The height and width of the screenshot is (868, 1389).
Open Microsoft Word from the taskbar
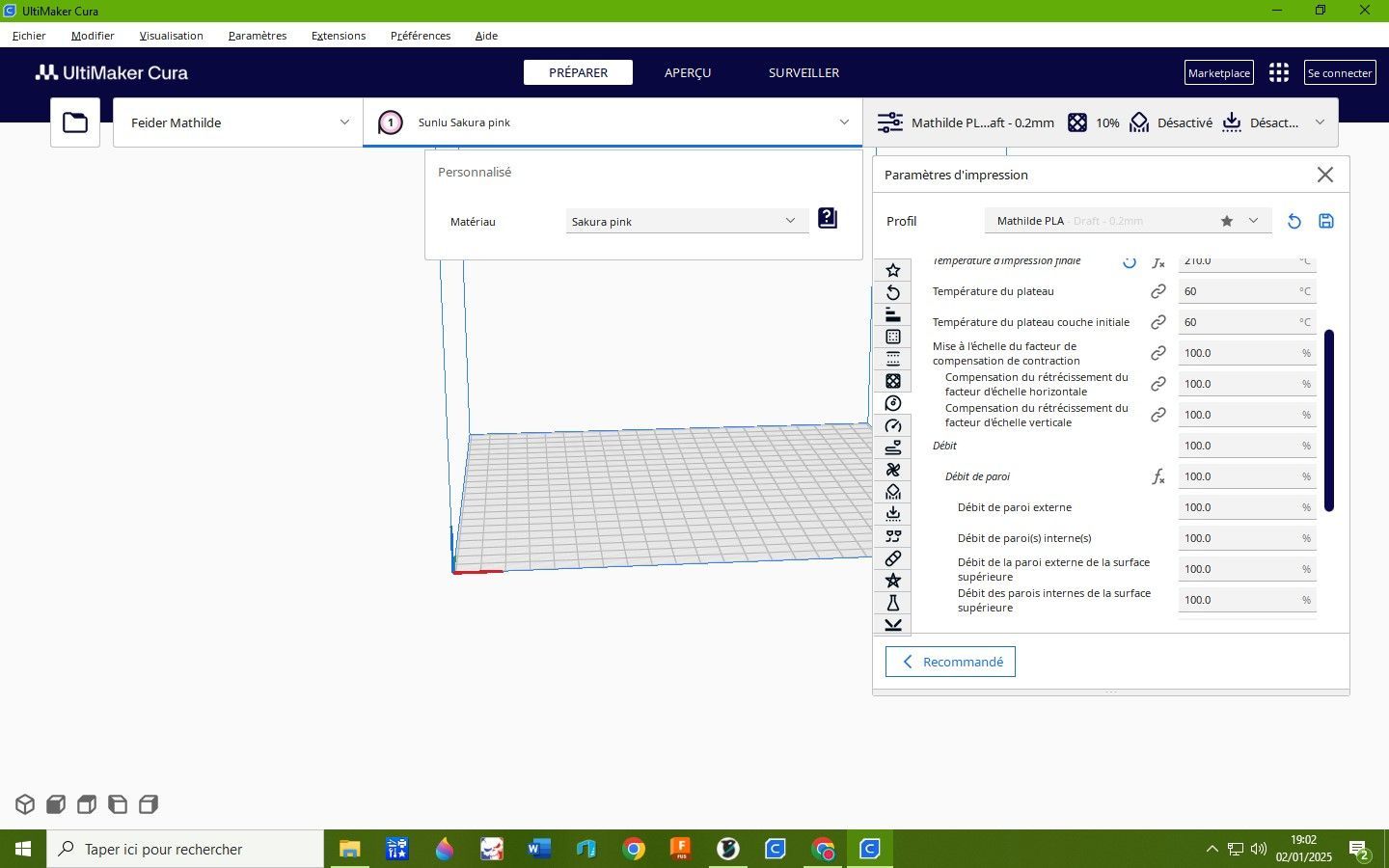(539, 849)
